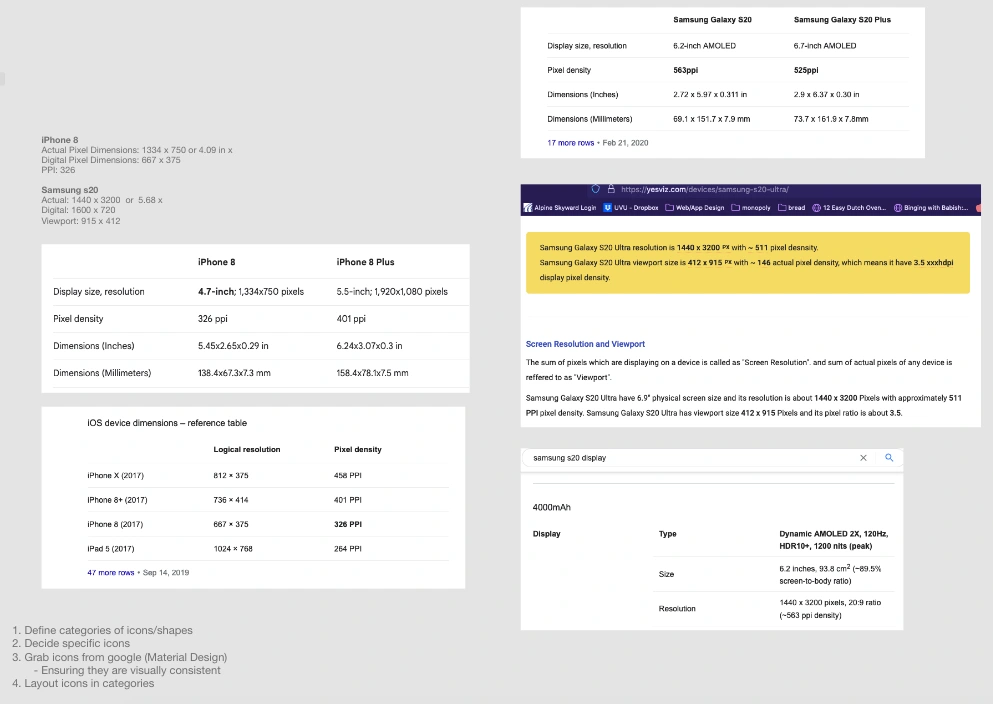The width and height of the screenshot is (993, 704).
Task: Click the 'iPhone X (2017)' row label
Action: click(x=115, y=475)
